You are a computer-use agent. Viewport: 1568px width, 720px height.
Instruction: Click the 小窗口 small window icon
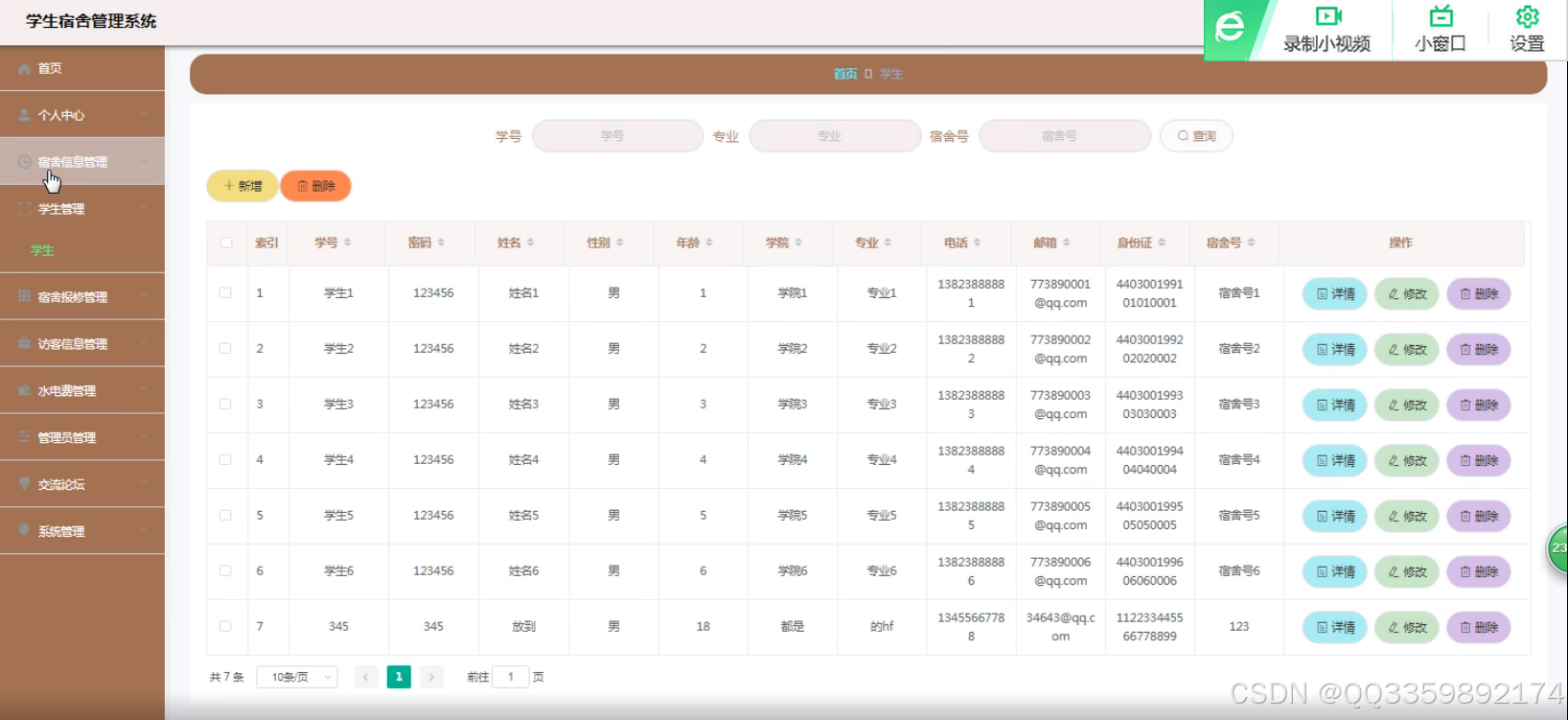[x=1441, y=16]
